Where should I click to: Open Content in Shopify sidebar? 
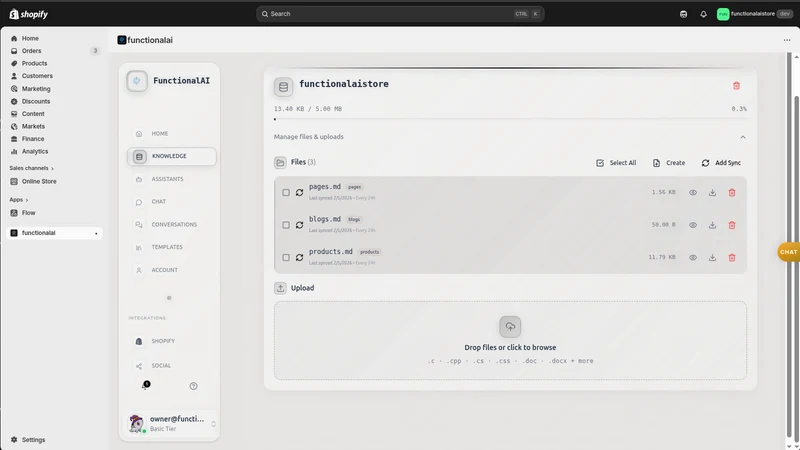pos(33,114)
